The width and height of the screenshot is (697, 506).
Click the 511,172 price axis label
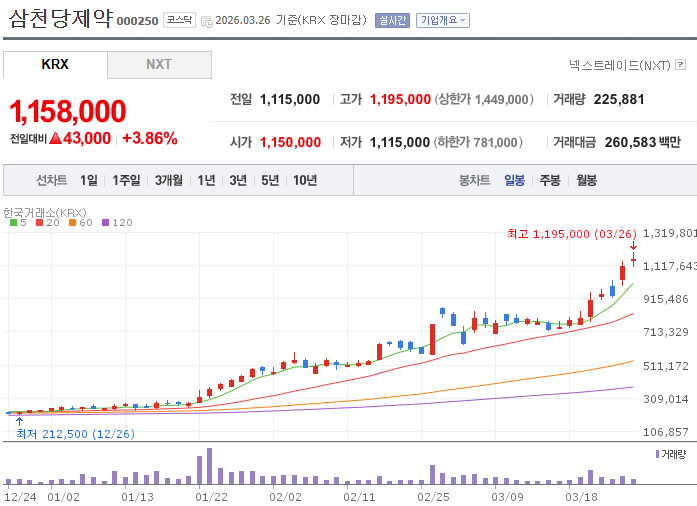[666, 366]
